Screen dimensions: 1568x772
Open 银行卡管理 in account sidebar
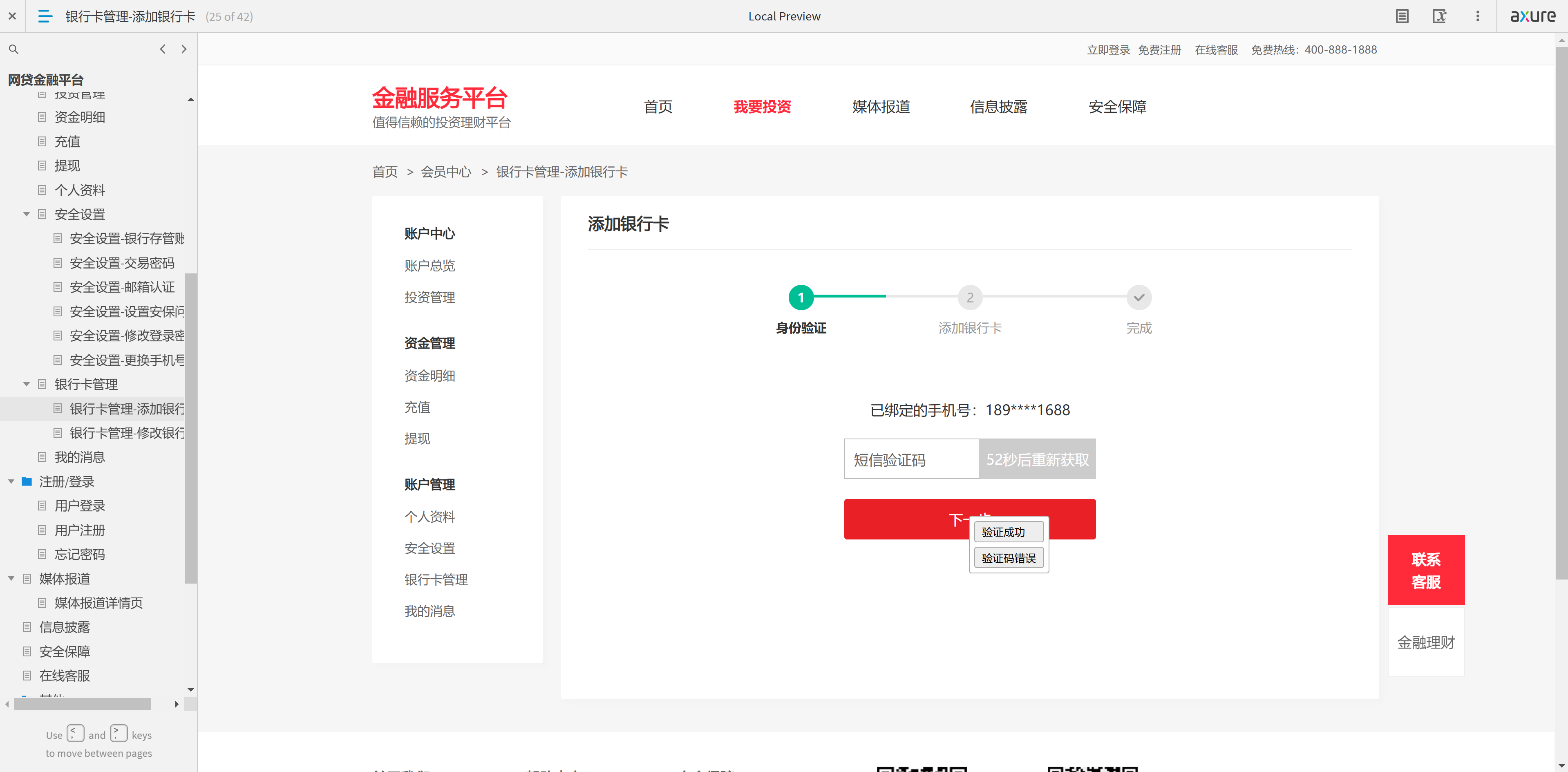click(436, 580)
